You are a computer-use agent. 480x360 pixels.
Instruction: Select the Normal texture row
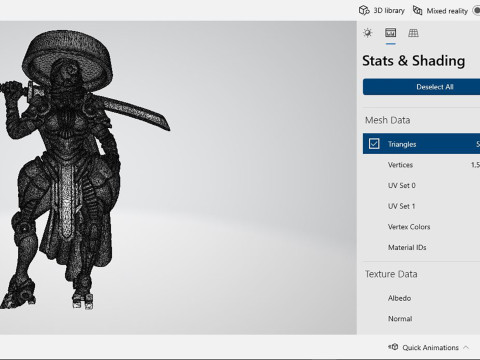[421, 319]
